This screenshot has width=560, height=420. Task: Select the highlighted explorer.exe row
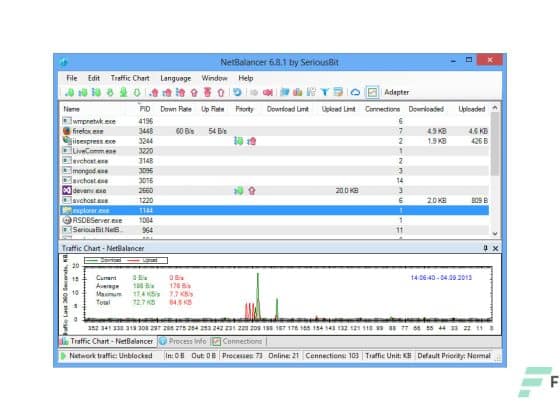[x=275, y=210]
